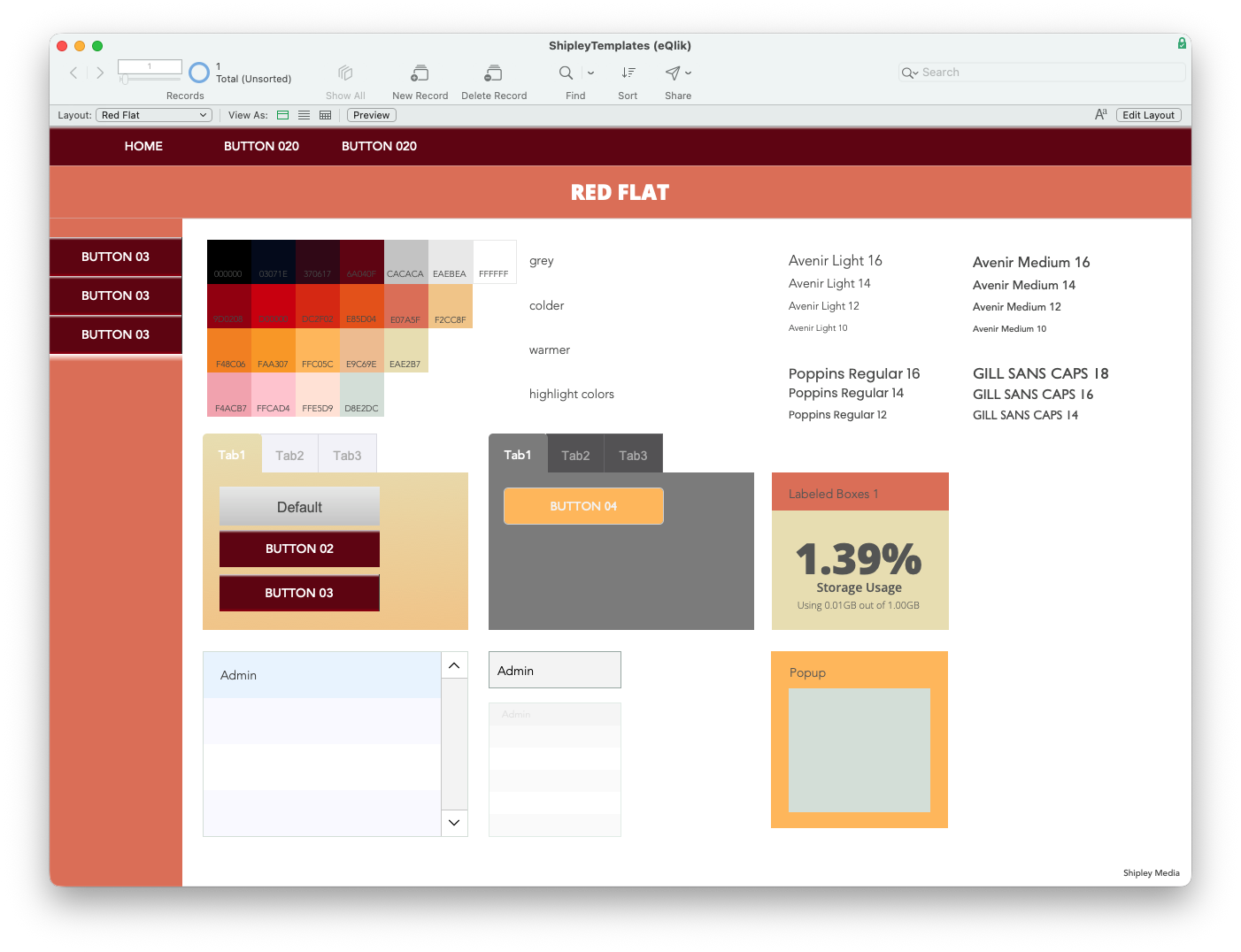The width and height of the screenshot is (1241, 952).
Task: Switch to List view
Action: pyautogui.click(x=304, y=115)
